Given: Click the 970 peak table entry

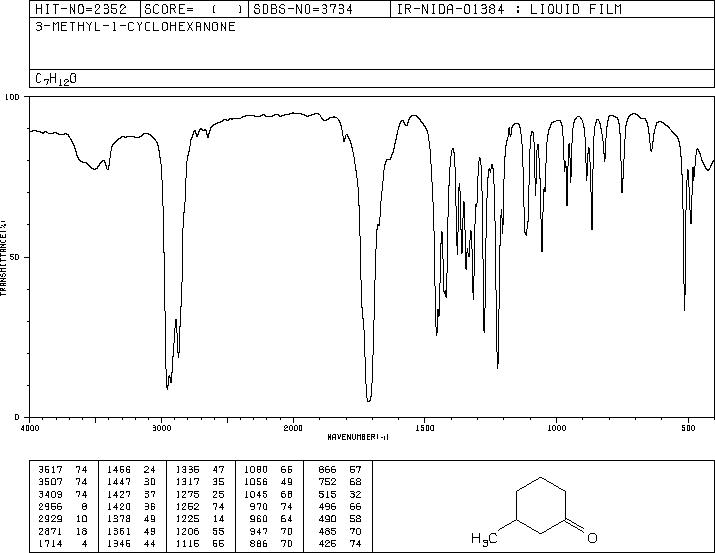Looking at the screenshot, I should point(271,506).
